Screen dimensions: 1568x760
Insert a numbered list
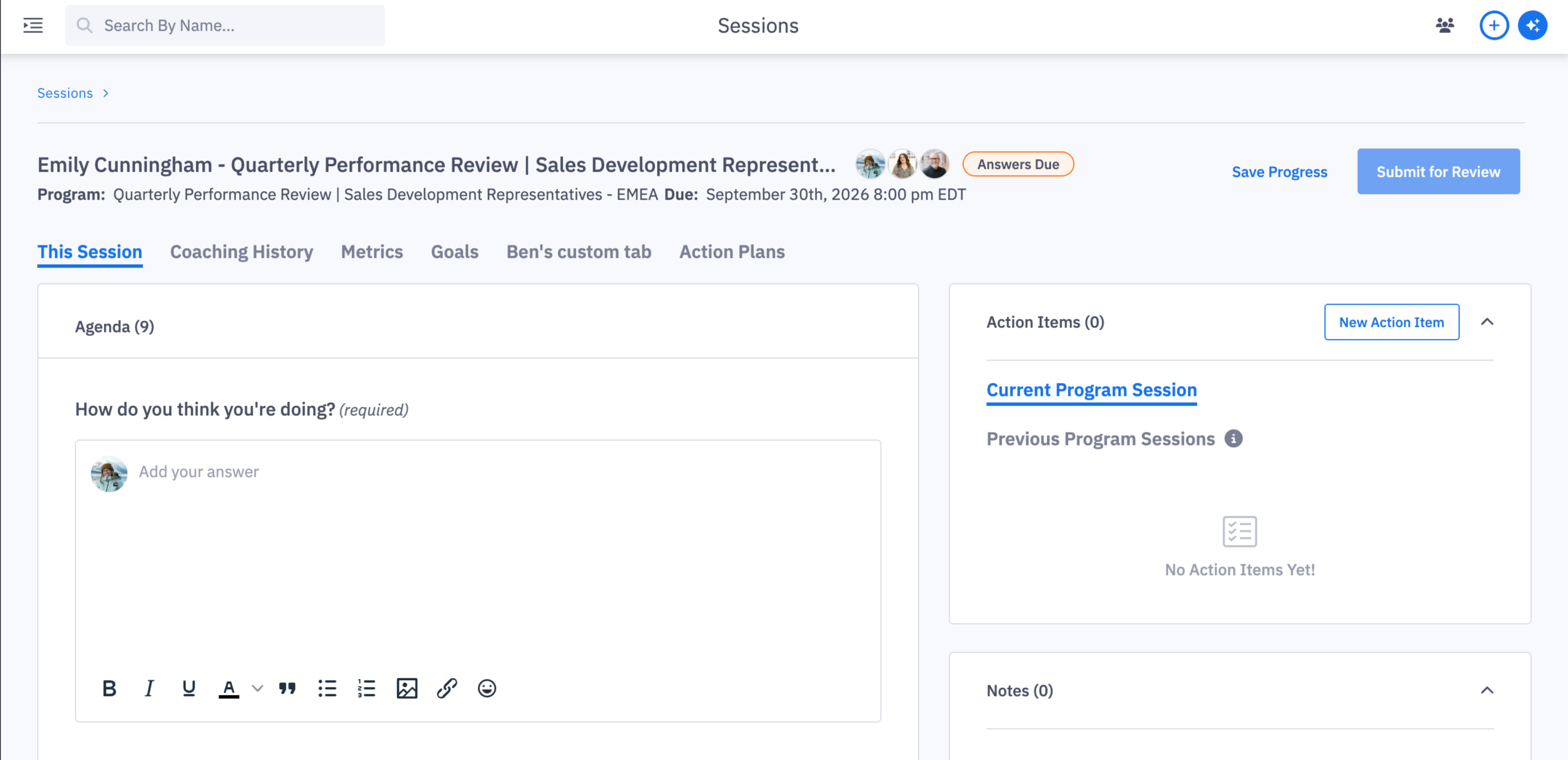click(366, 688)
